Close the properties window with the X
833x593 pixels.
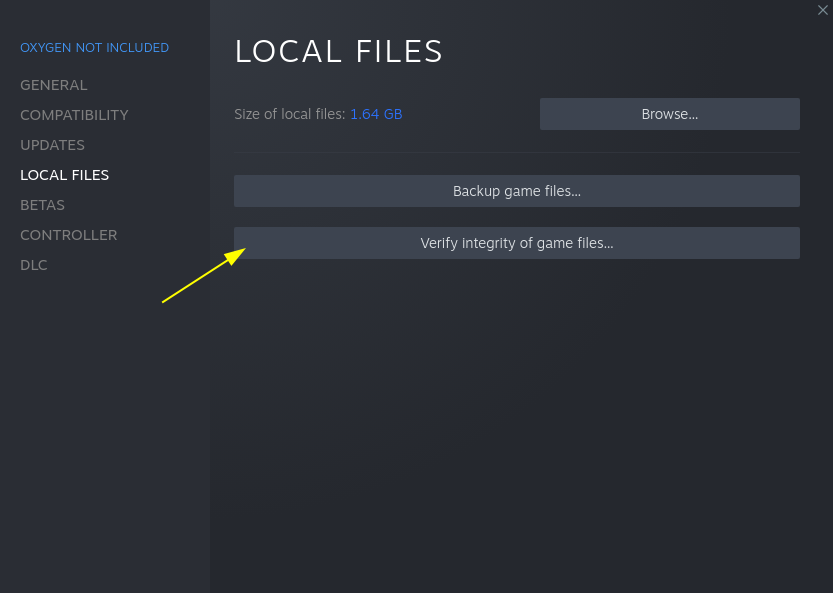pyautogui.click(x=822, y=10)
